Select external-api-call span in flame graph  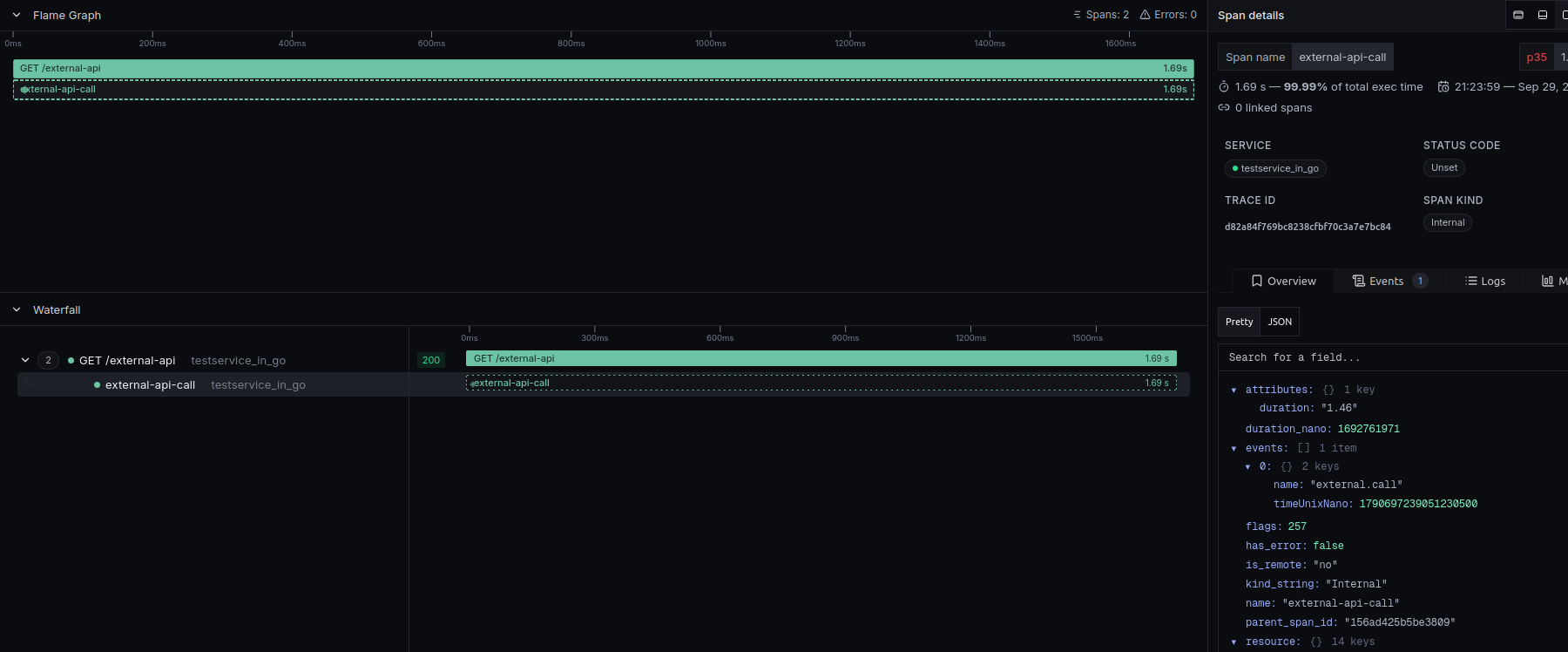pyautogui.click(x=604, y=89)
